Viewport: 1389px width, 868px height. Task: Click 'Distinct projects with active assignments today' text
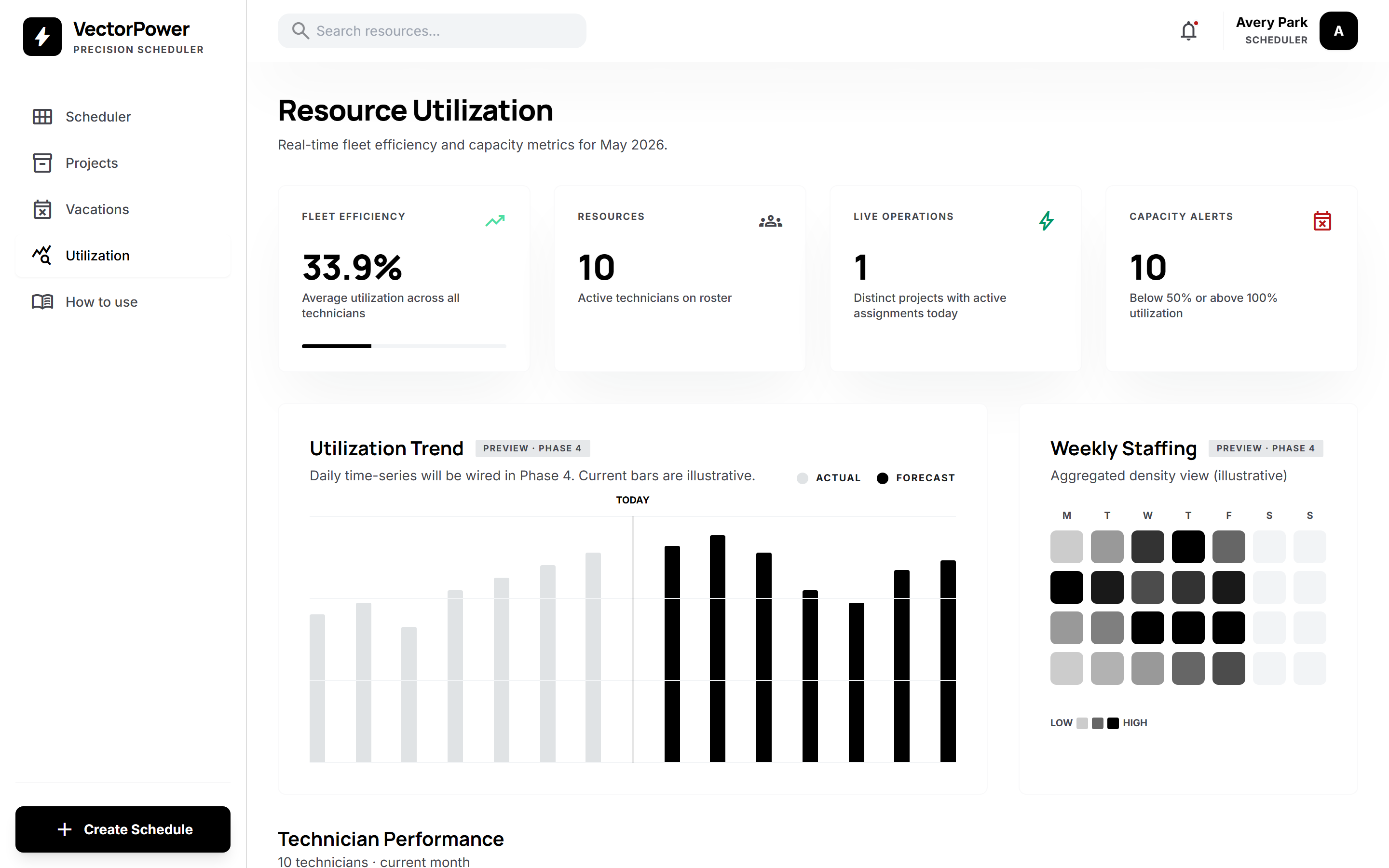point(930,305)
